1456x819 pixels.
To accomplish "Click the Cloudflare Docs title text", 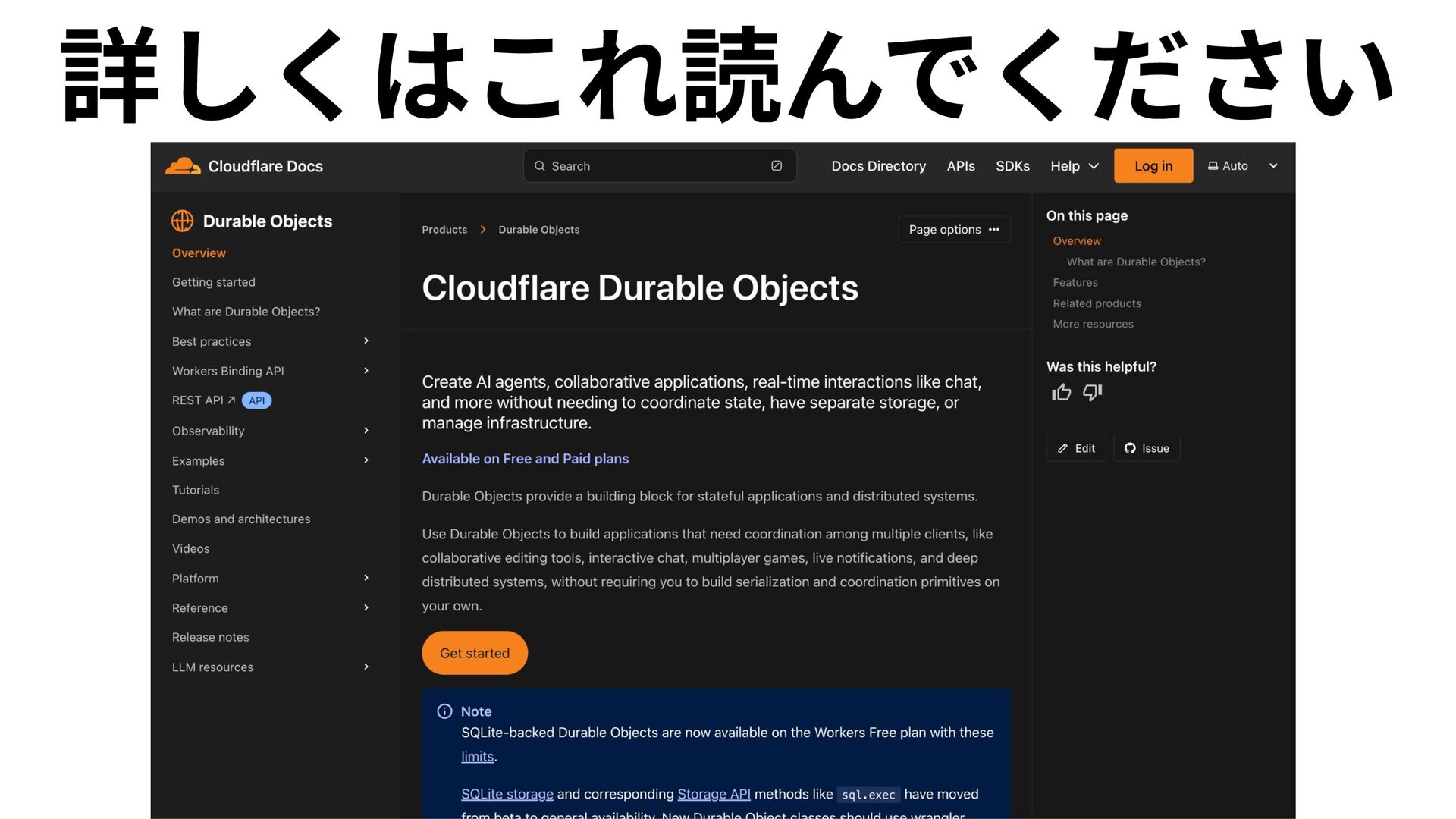I will (x=265, y=166).
